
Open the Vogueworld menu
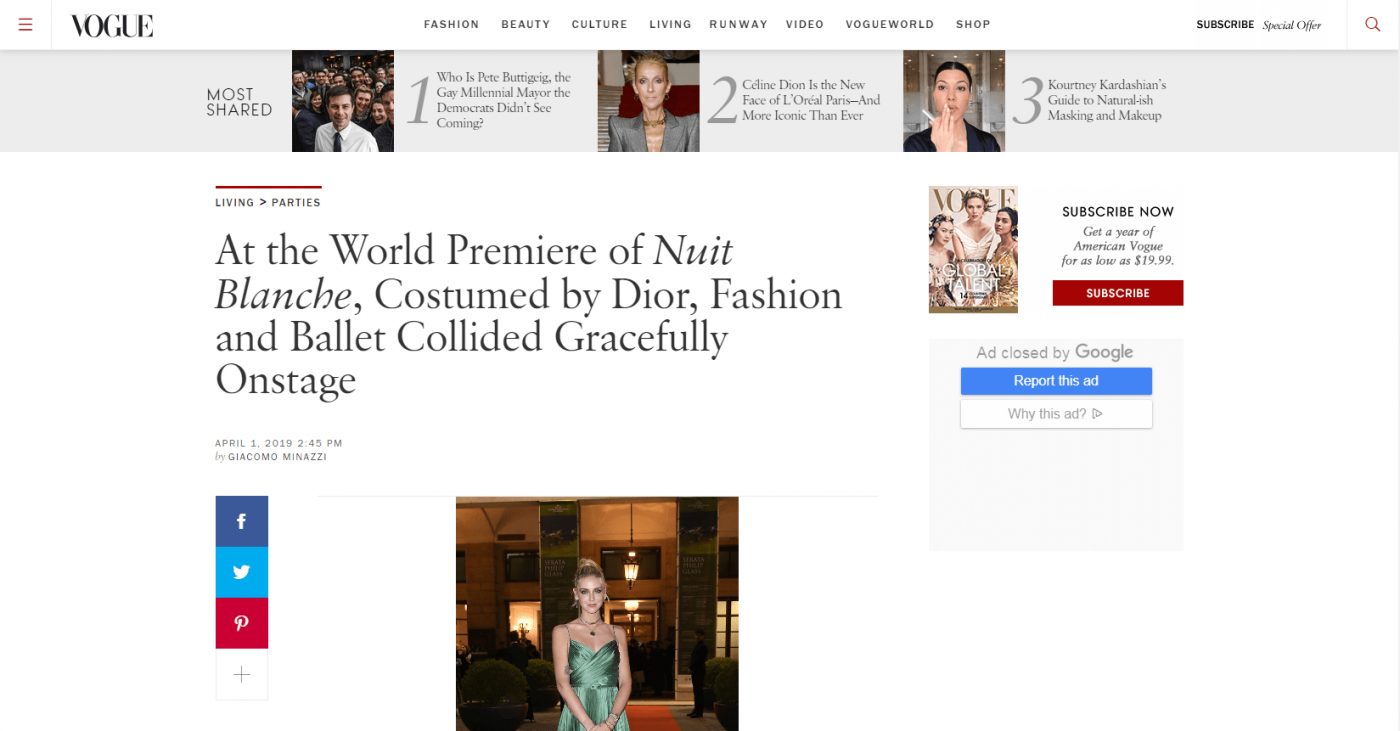890,25
